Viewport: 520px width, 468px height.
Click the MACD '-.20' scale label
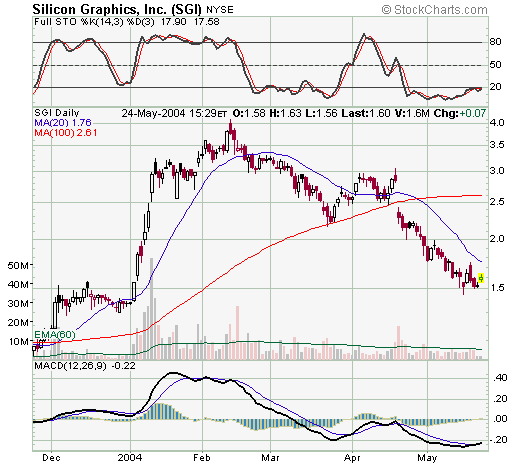499,440
